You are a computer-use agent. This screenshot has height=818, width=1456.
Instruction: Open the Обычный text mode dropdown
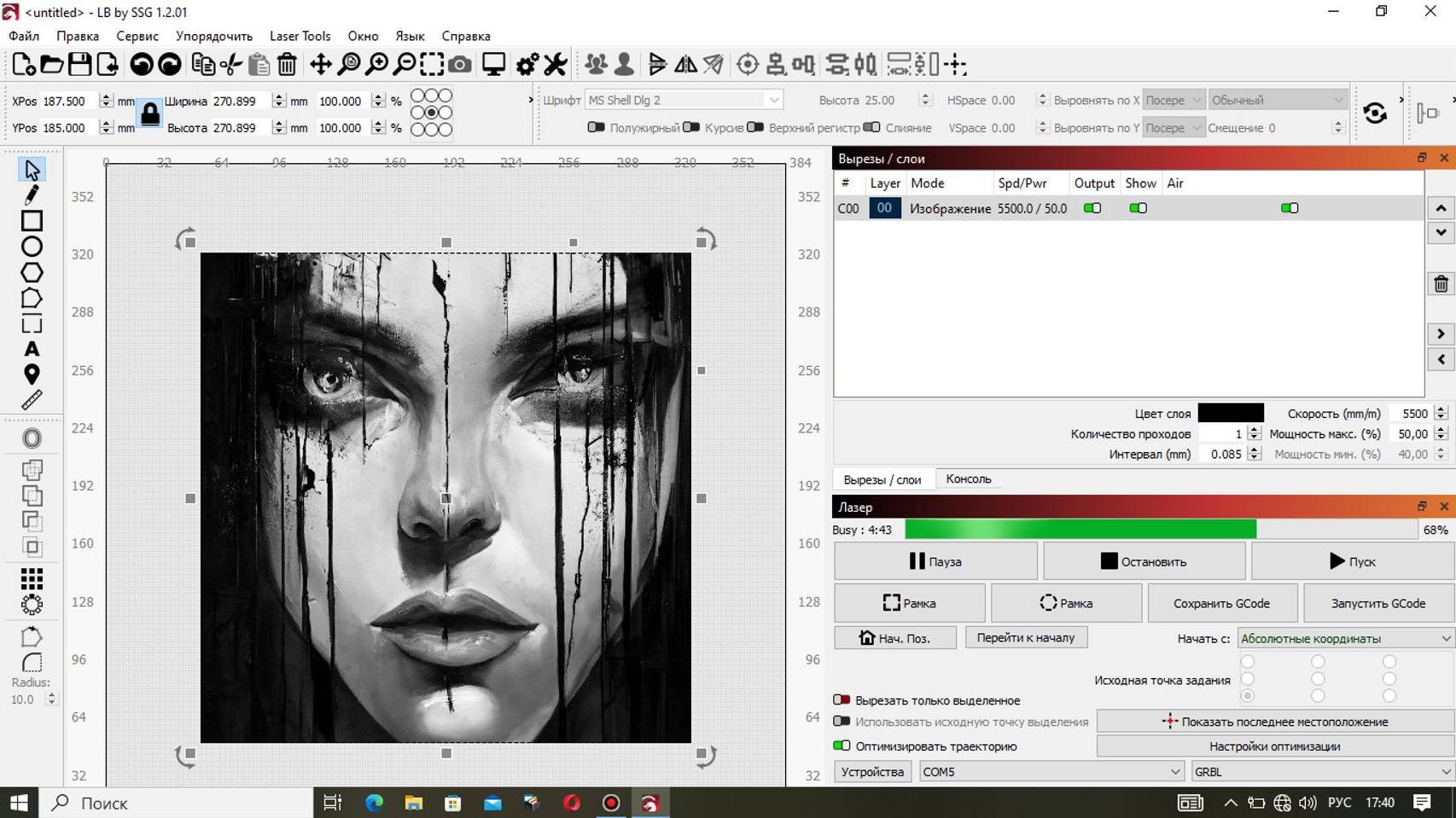click(1278, 100)
